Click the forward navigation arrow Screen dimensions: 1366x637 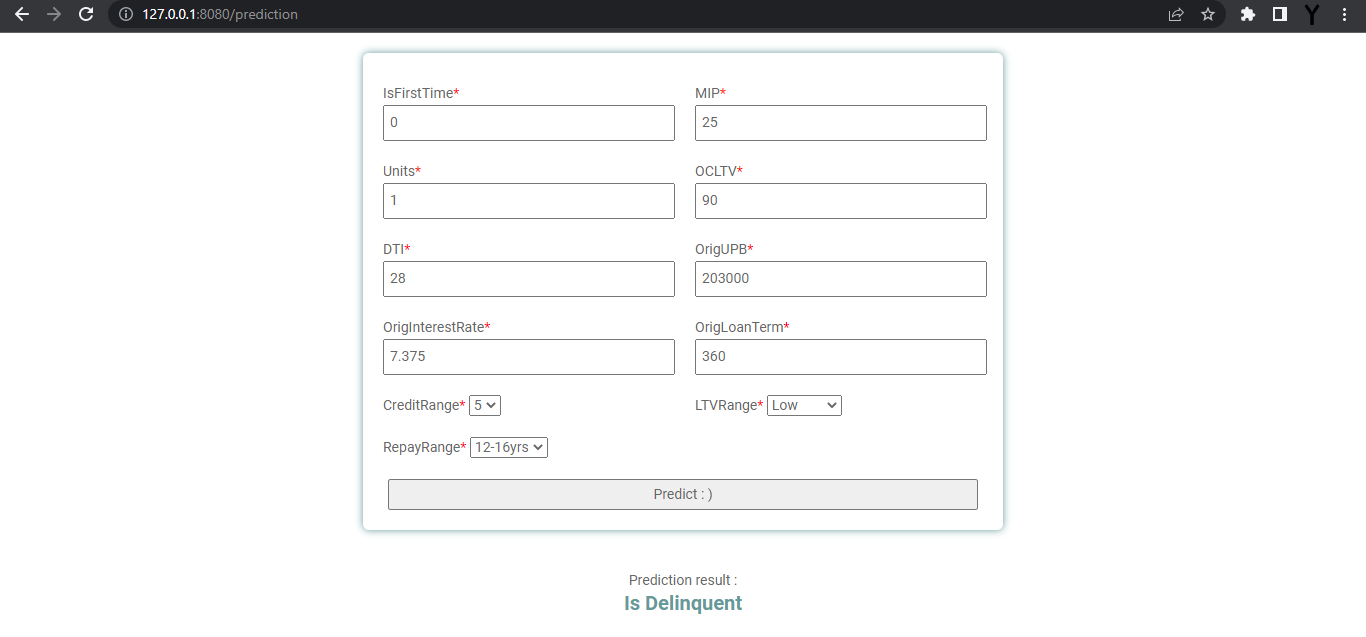(x=54, y=14)
